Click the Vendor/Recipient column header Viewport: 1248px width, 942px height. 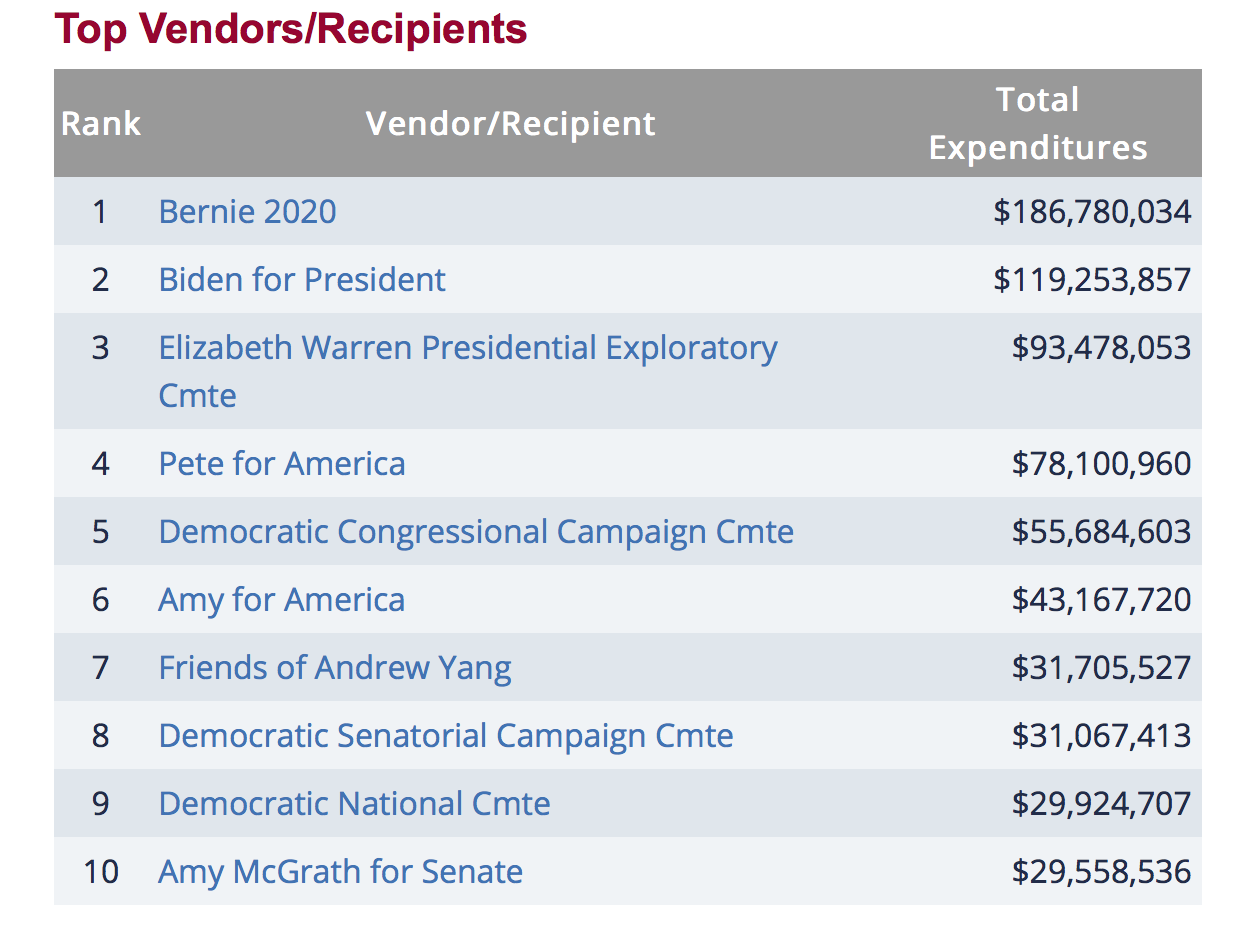510,124
